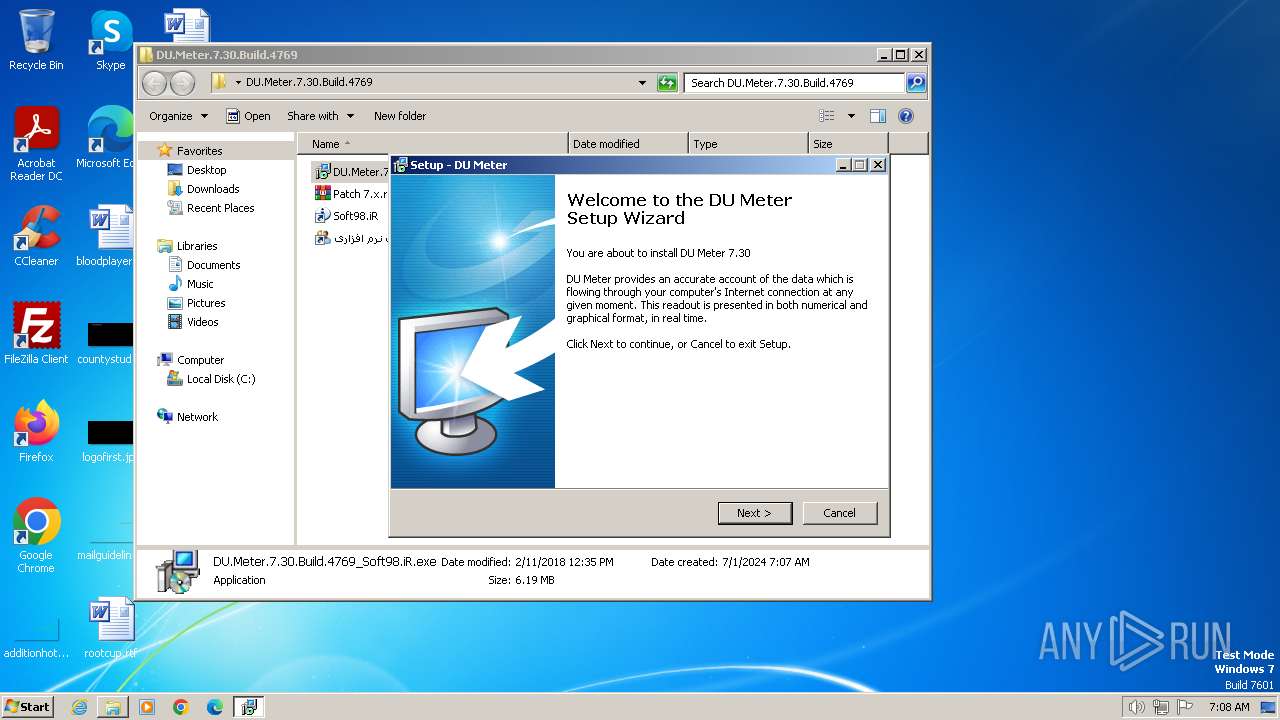This screenshot has width=1280, height=720.
Task: Toggle the preview pane button
Action: (x=878, y=116)
